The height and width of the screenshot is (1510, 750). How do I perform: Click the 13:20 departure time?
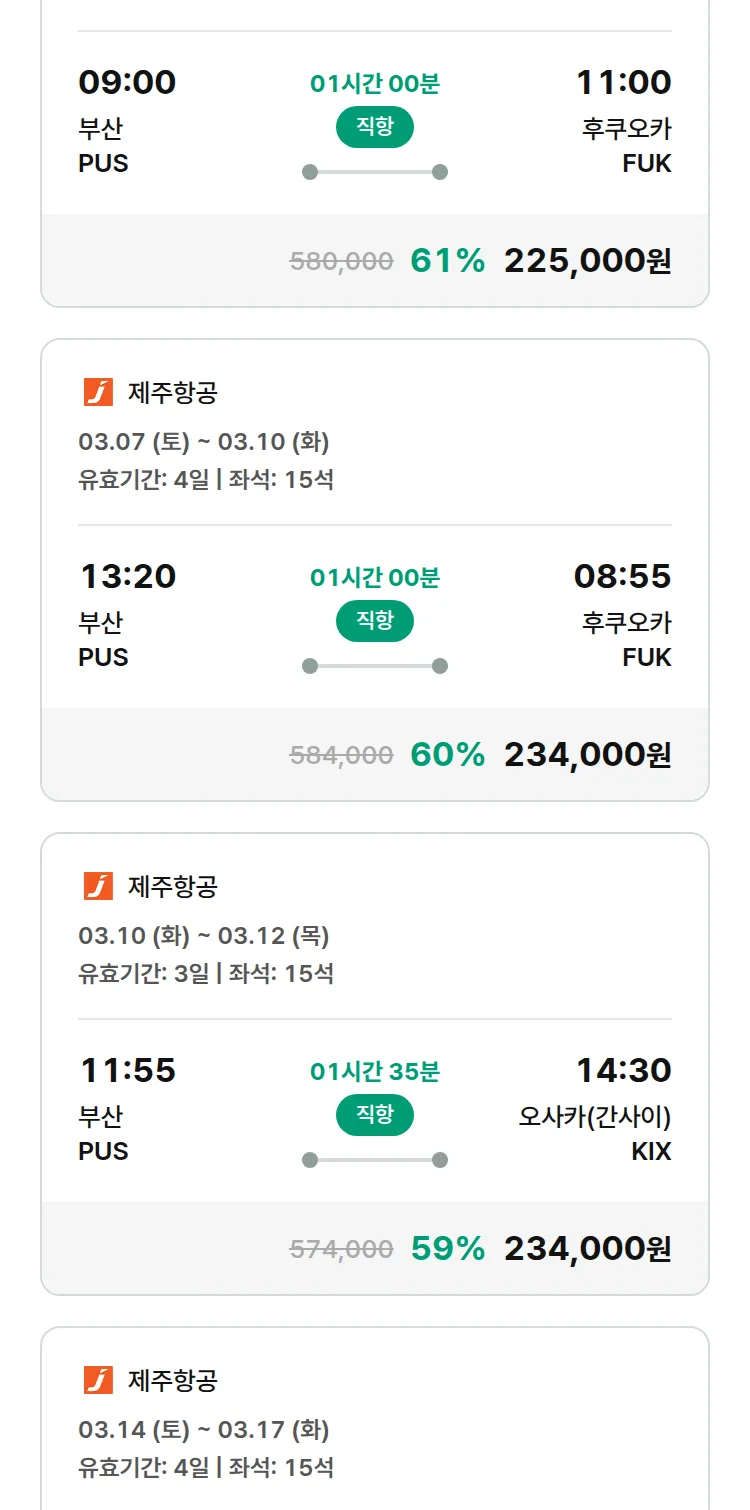click(128, 576)
